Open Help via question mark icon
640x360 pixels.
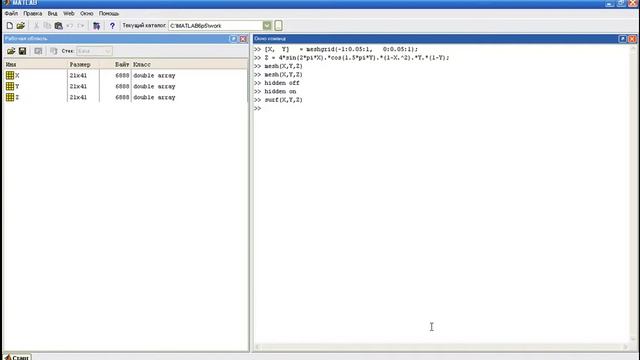112,26
